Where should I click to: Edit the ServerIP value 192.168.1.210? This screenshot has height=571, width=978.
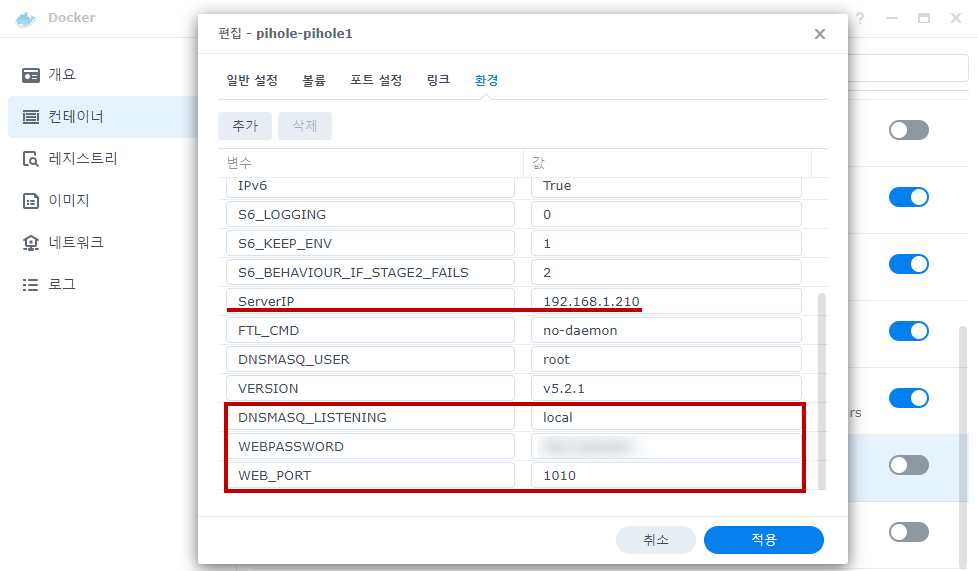pyautogui.click(x=666, y=301)
